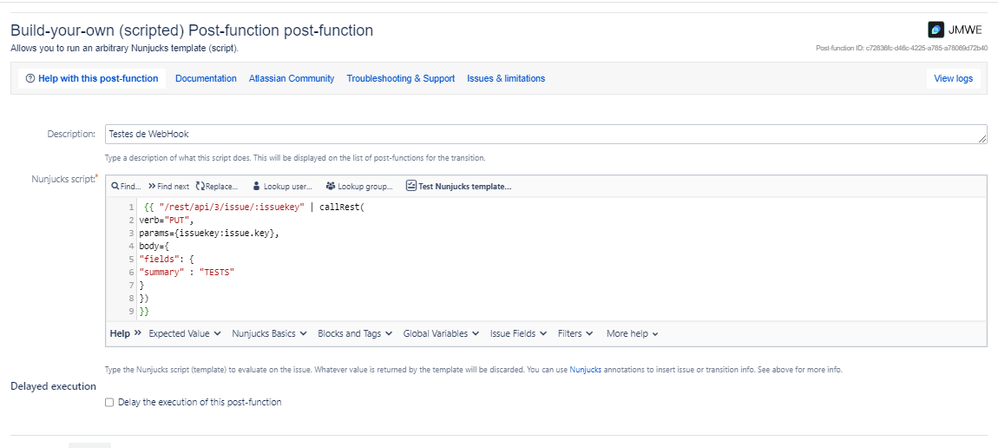Click the Test Nunjucks template icon
Screen dimensions: 998x448
(x=411, y=186)
